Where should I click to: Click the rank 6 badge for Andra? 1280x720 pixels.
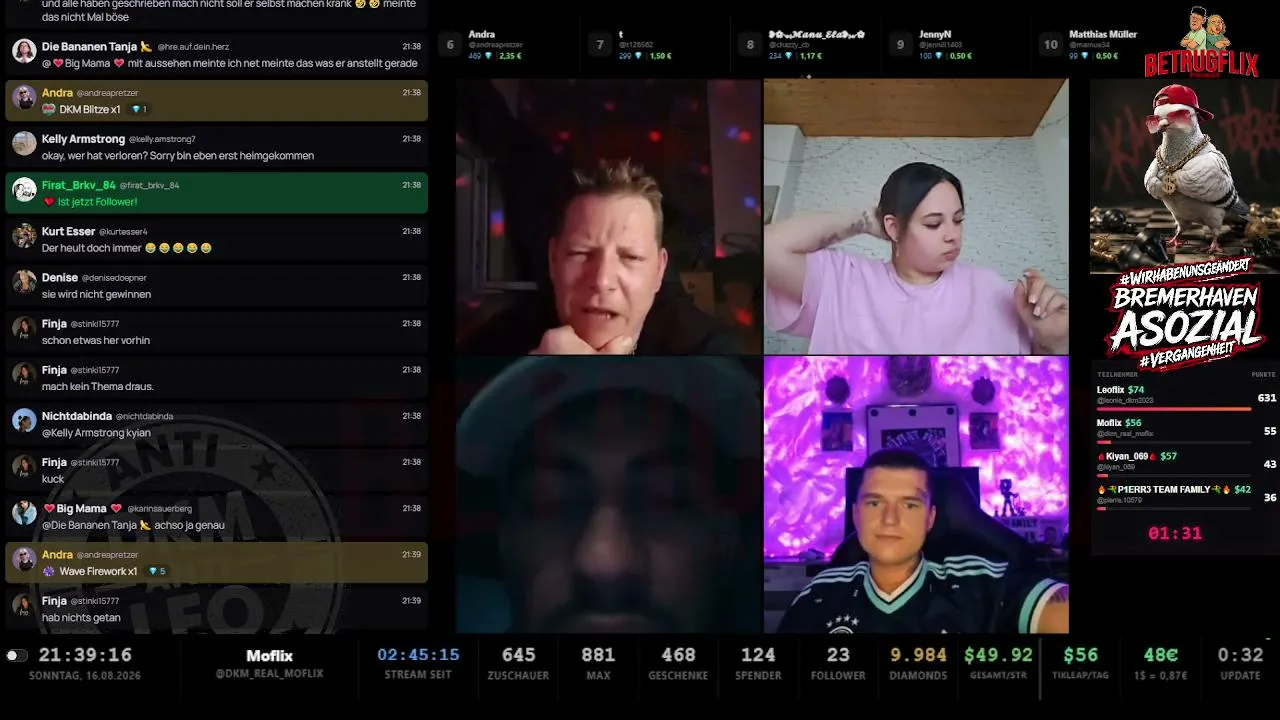tap(451, 45)
